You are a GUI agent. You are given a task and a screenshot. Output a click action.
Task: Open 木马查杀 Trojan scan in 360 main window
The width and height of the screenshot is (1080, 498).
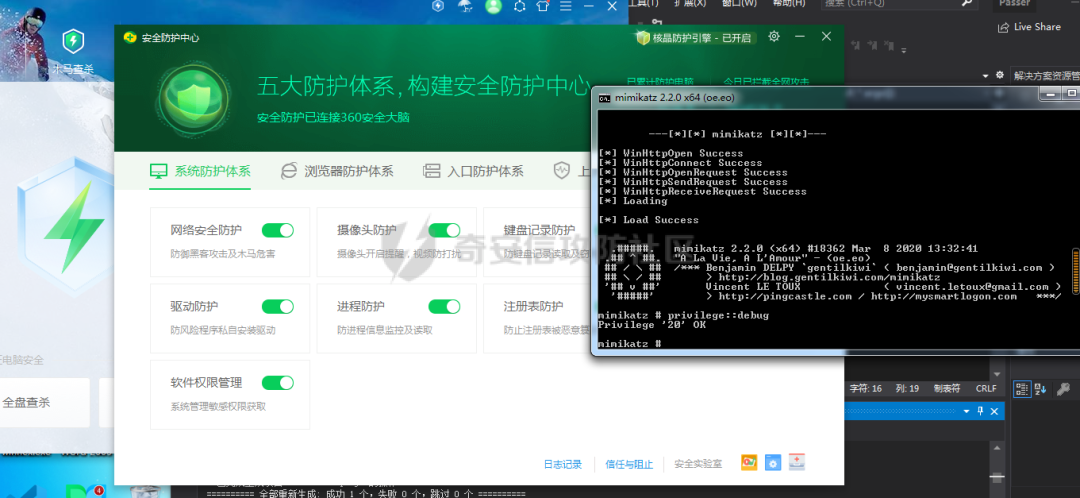coord(73,51)
